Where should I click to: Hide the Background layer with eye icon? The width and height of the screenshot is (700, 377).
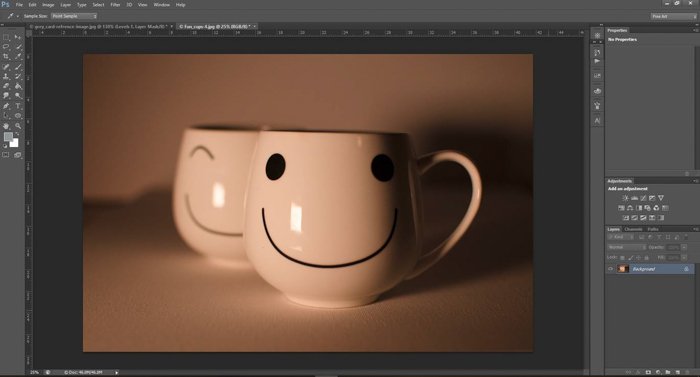point(610,269)
